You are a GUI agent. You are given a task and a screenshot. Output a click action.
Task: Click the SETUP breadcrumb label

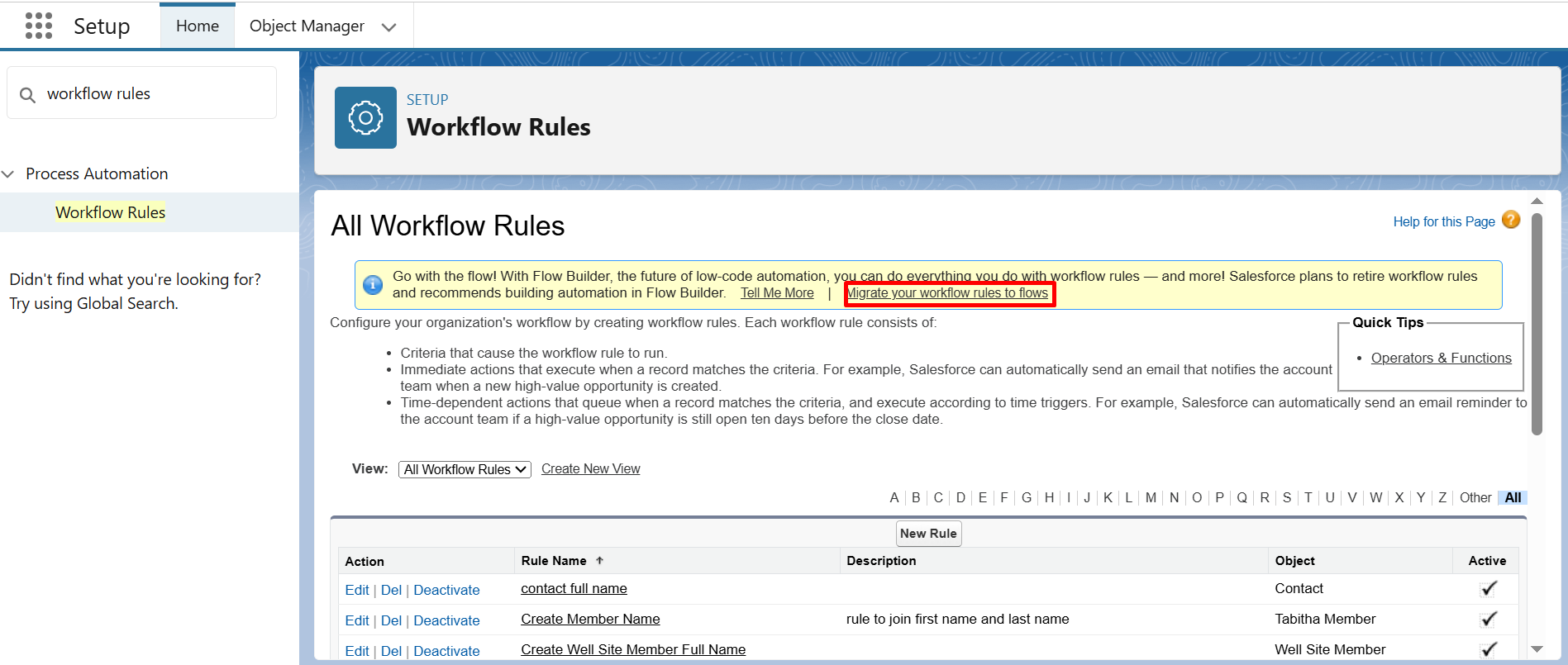427,100
